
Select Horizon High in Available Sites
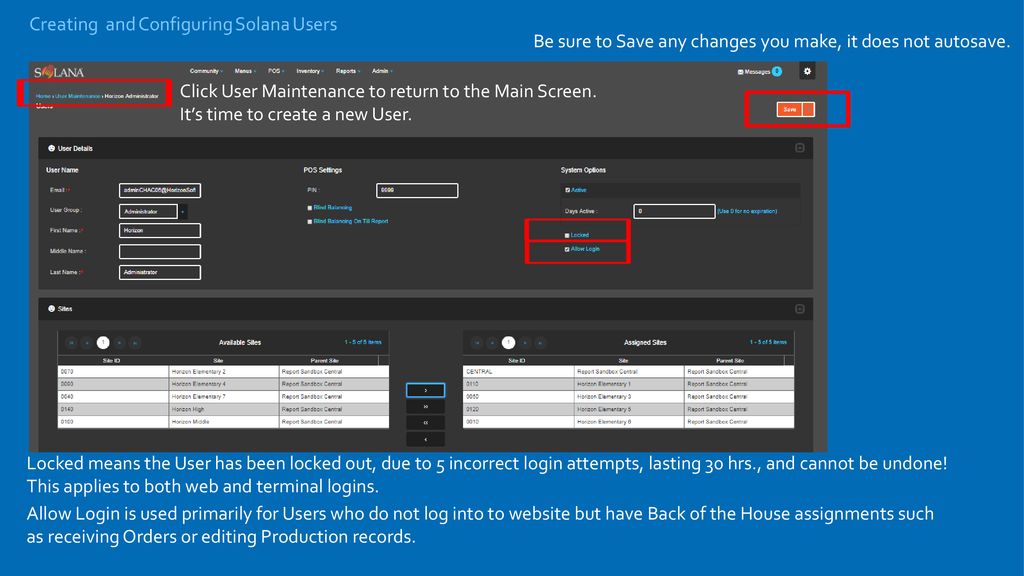pyautogui.click(x=223, y=409)
